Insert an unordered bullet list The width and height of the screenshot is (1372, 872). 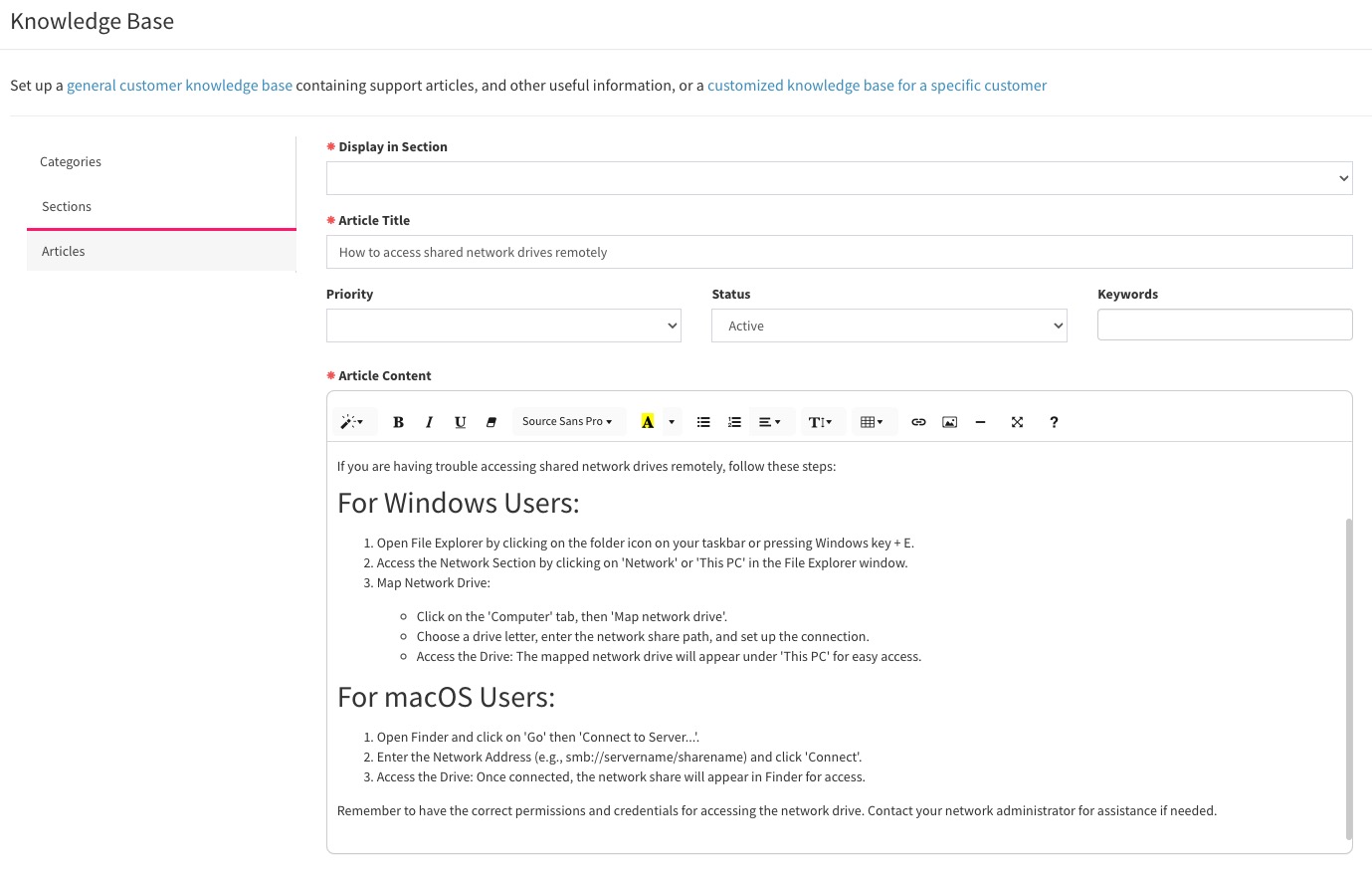703,422
